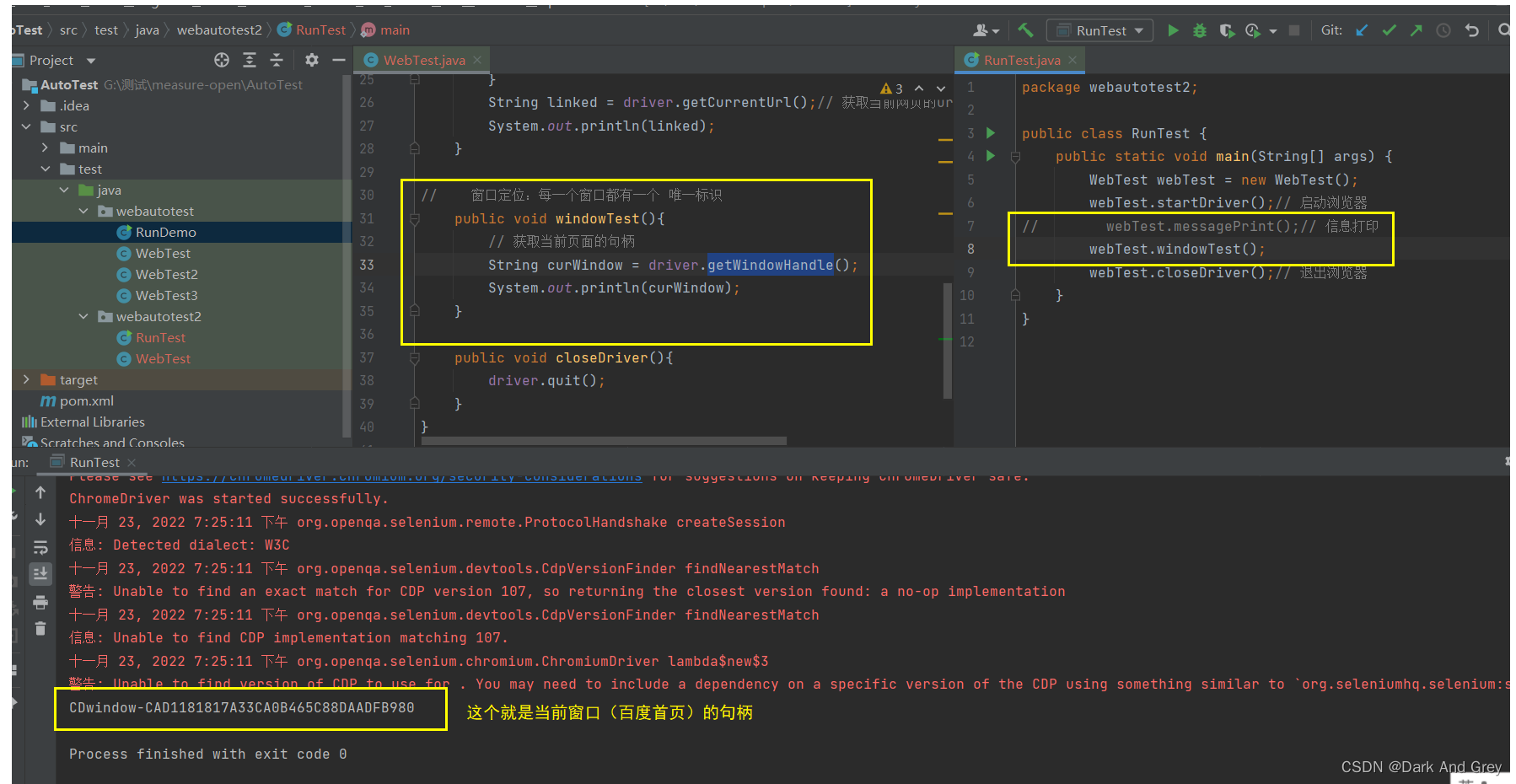Click the getWindowHandle call on line 33

pos(770,265)
